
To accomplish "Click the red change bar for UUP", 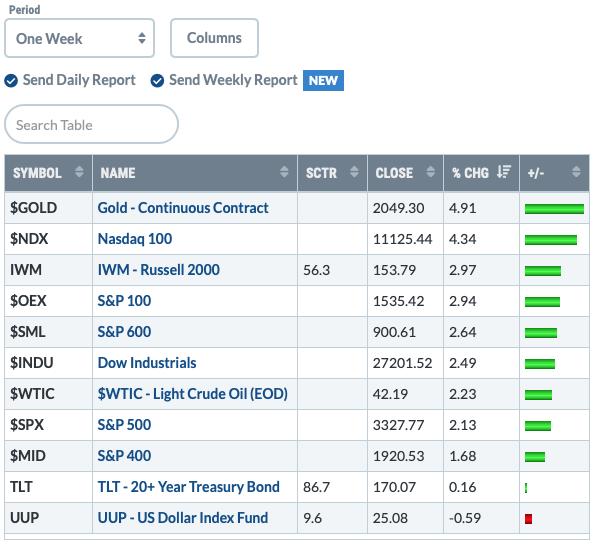I will pyautogui.click(x=528, y=519).
